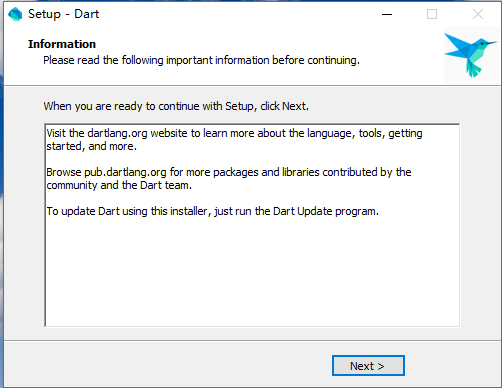Screen dimensions: 502x388
Task: Click the 'started, and more.' line
Action: (92, 146)
